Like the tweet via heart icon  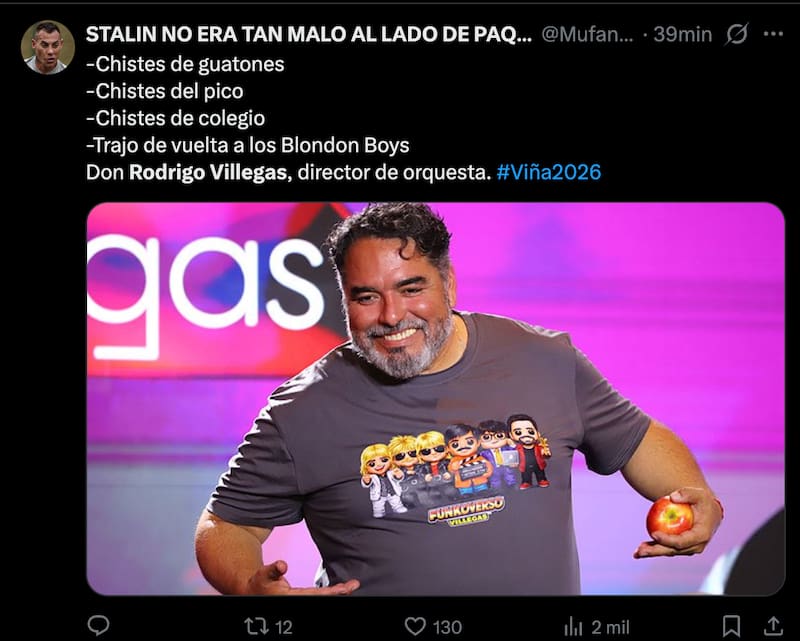[x=415, y=626]
